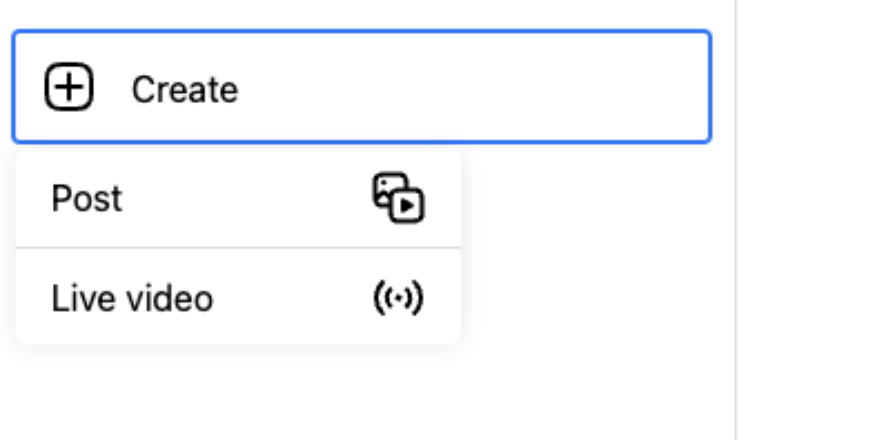
Task: Select the stacked media icon in the menu
Action: click(398, 197)
